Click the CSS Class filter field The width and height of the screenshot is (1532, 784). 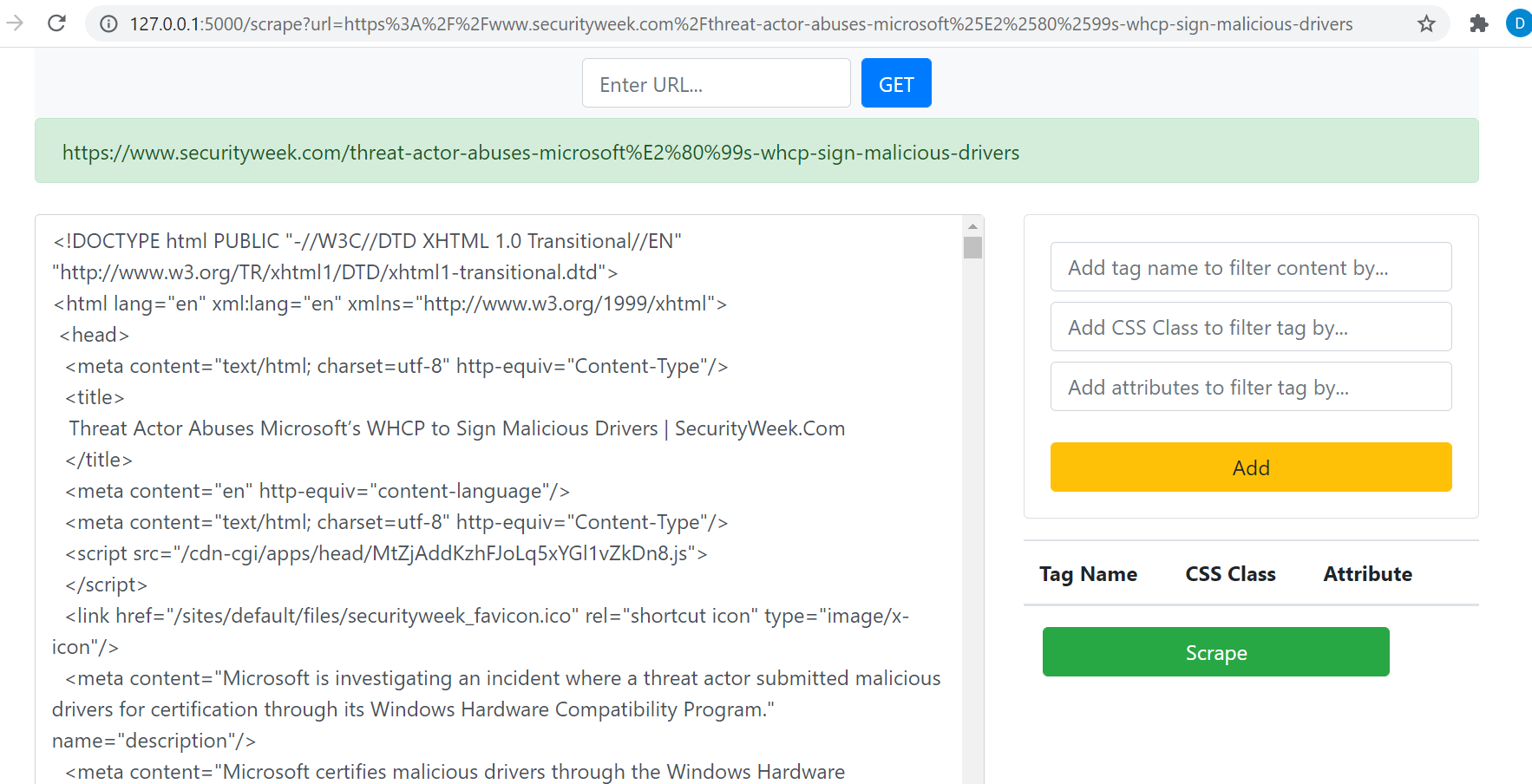point(1251,327)
